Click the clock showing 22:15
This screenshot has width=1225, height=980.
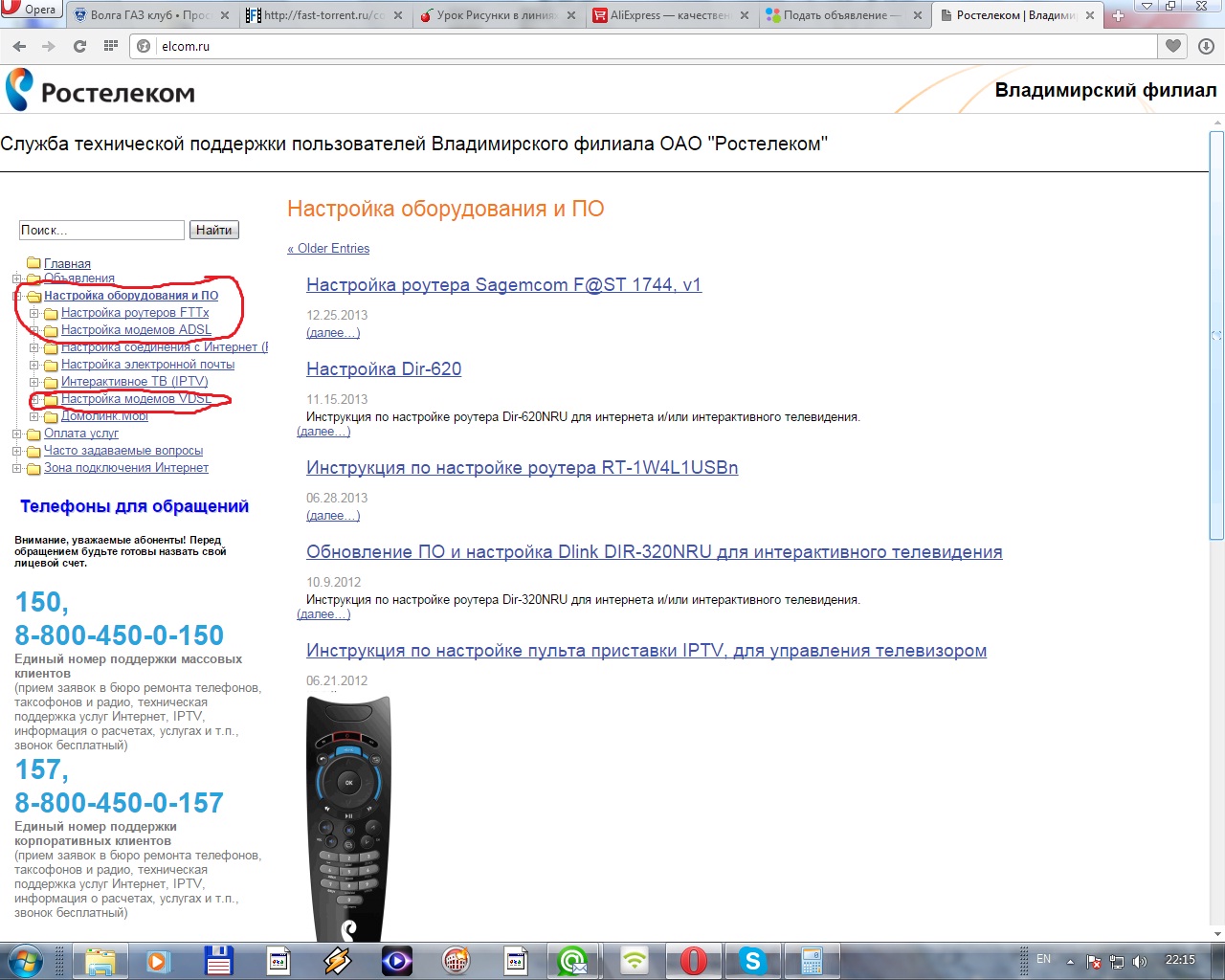1180,960
